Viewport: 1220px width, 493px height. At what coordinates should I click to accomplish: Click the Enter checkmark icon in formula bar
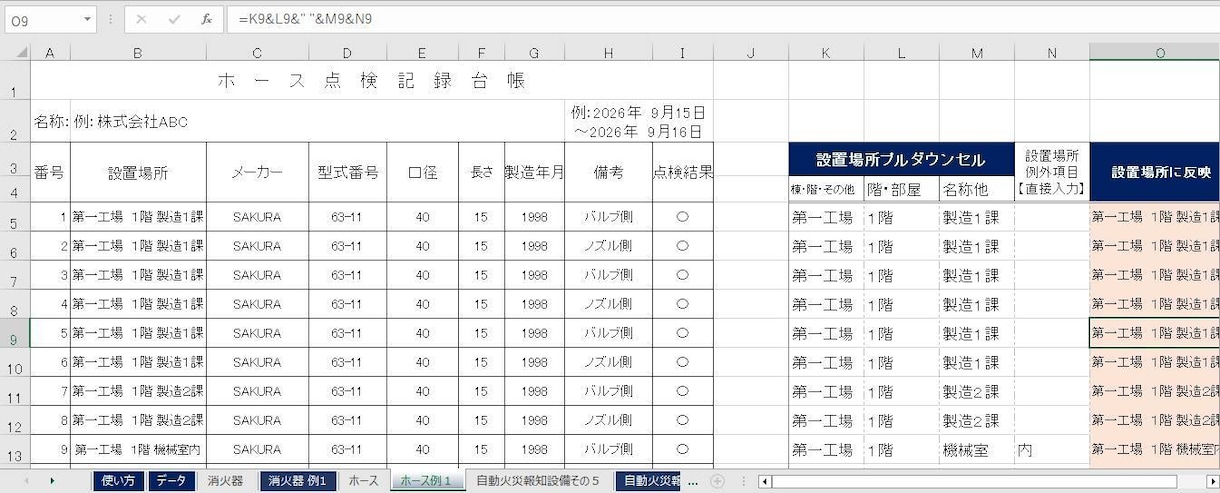174,18
